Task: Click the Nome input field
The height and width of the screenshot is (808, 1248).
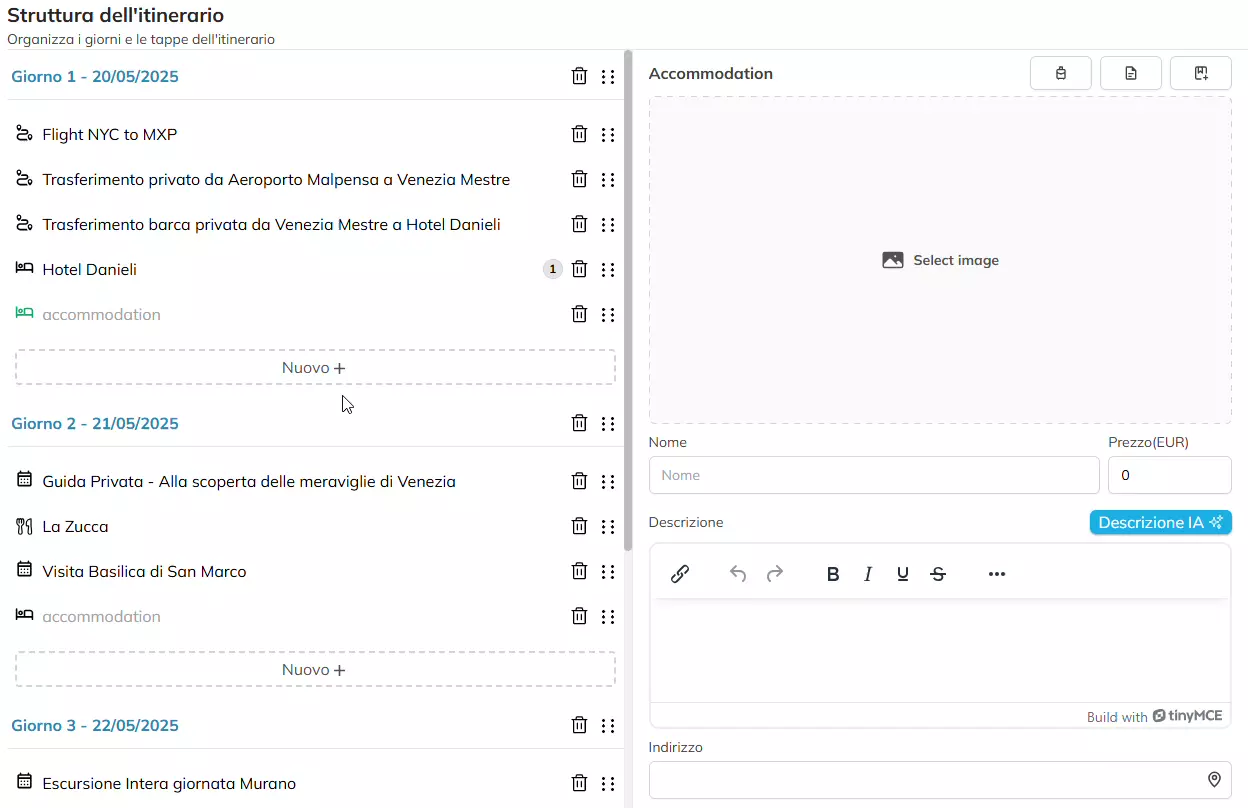Action: tap(873, 475)
